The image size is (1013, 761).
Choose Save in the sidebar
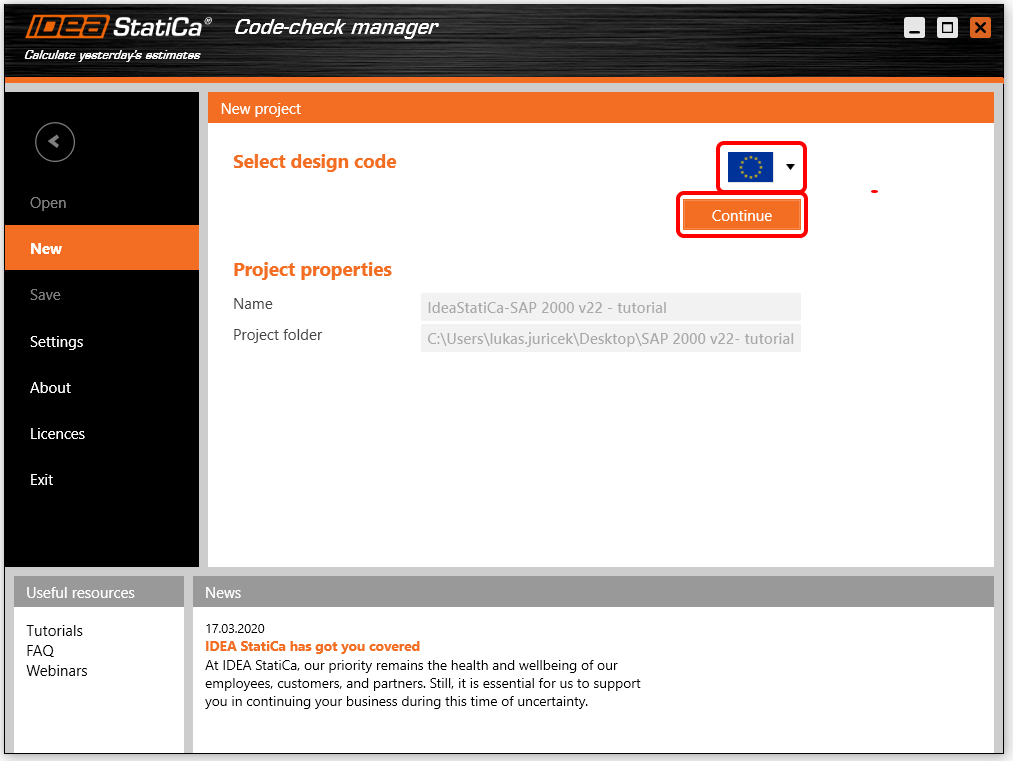(45, 295)
